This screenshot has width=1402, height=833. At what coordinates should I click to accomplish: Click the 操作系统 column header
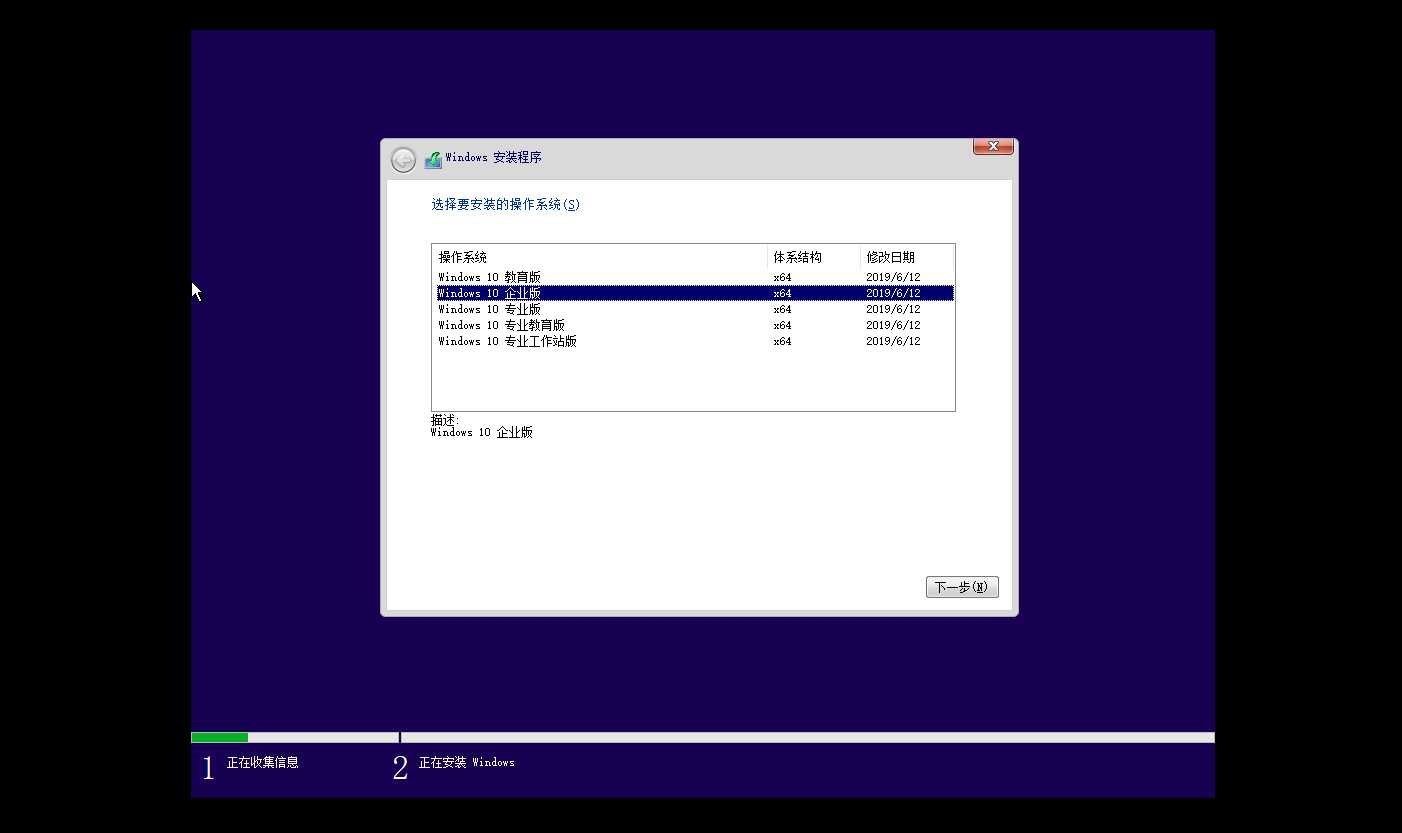[x=600, y=257]
